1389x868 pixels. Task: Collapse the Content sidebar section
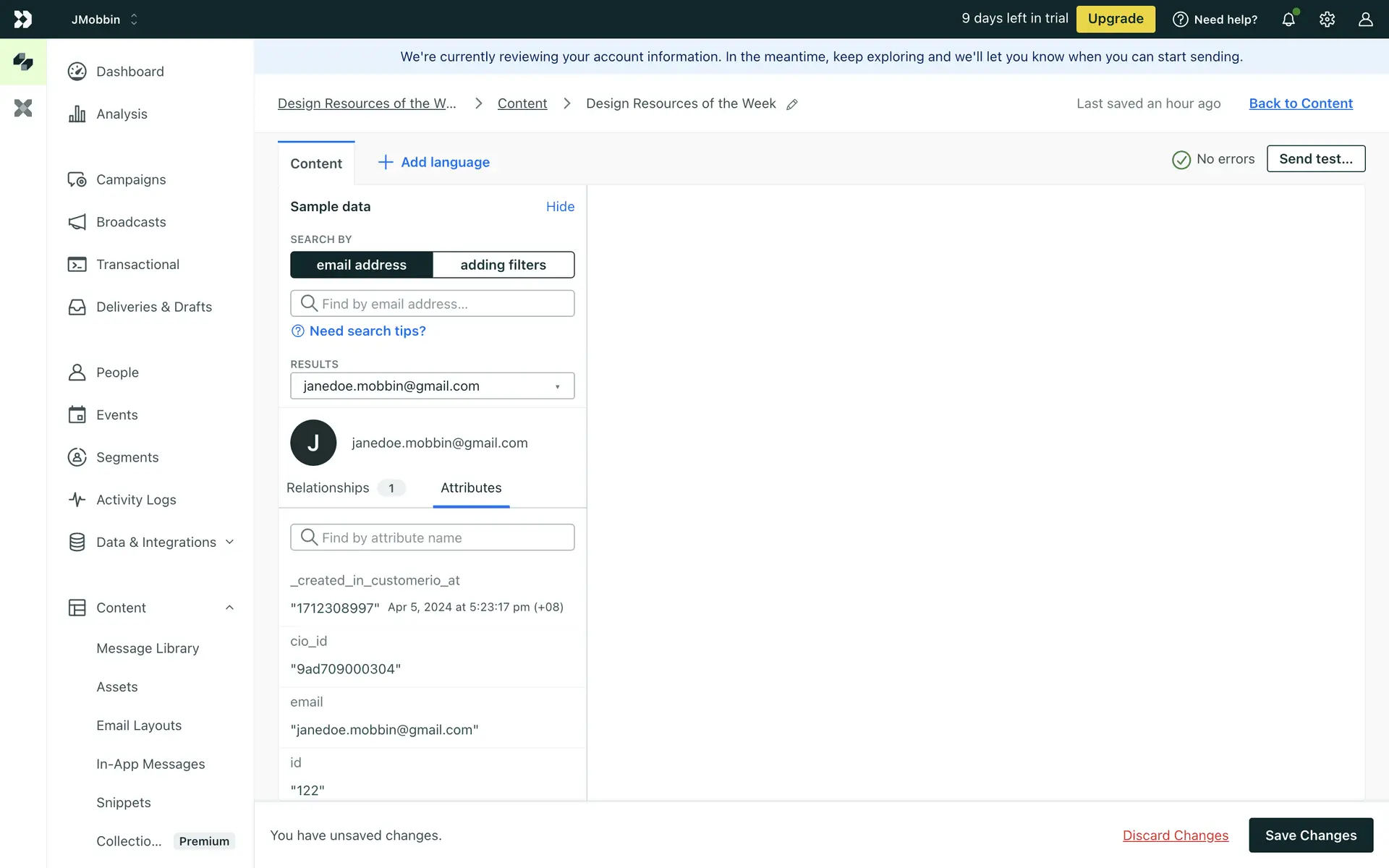click(x=229, y=608)
